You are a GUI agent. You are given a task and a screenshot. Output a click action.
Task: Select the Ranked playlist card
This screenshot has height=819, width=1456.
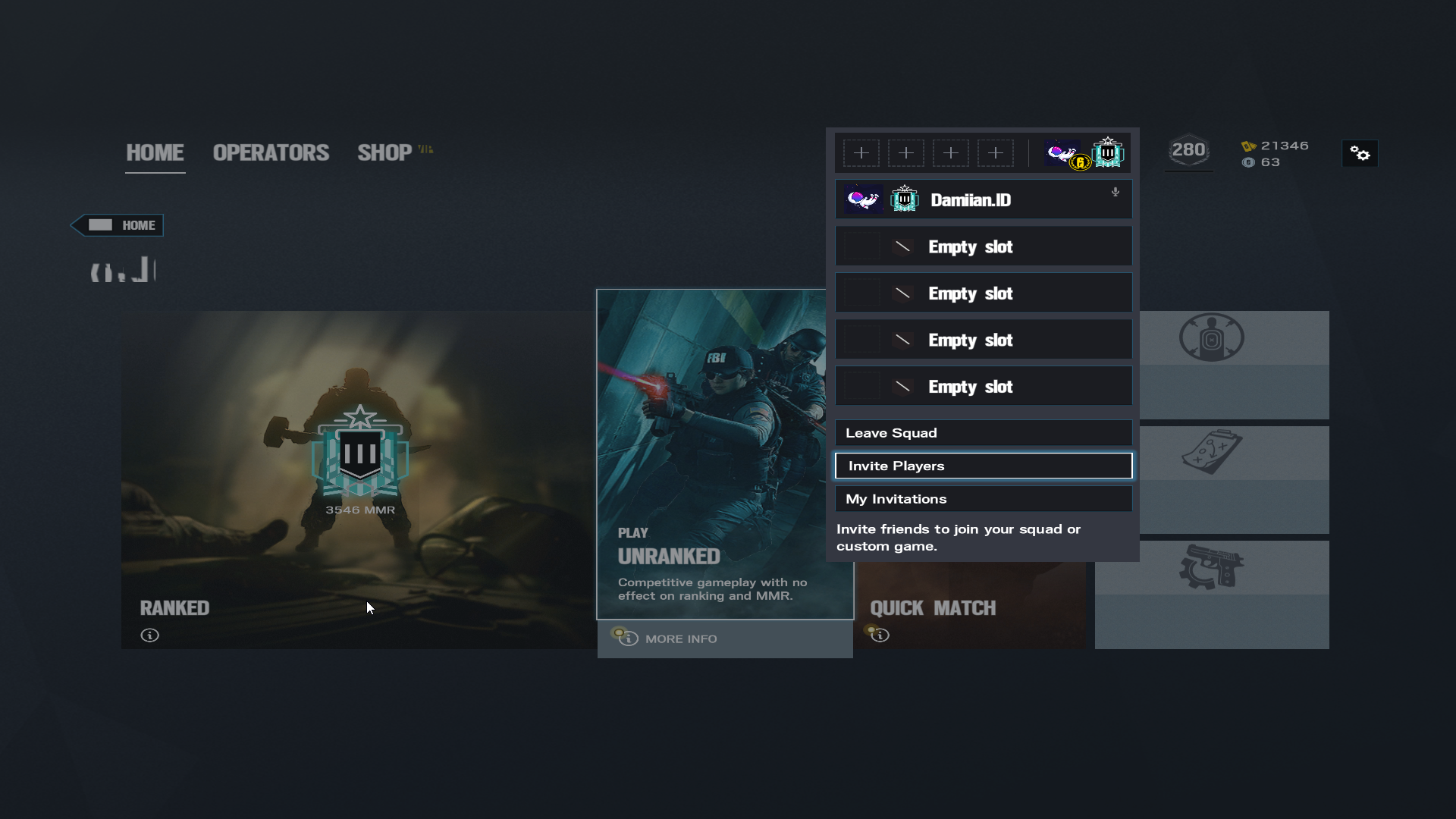tap(358, 479)
